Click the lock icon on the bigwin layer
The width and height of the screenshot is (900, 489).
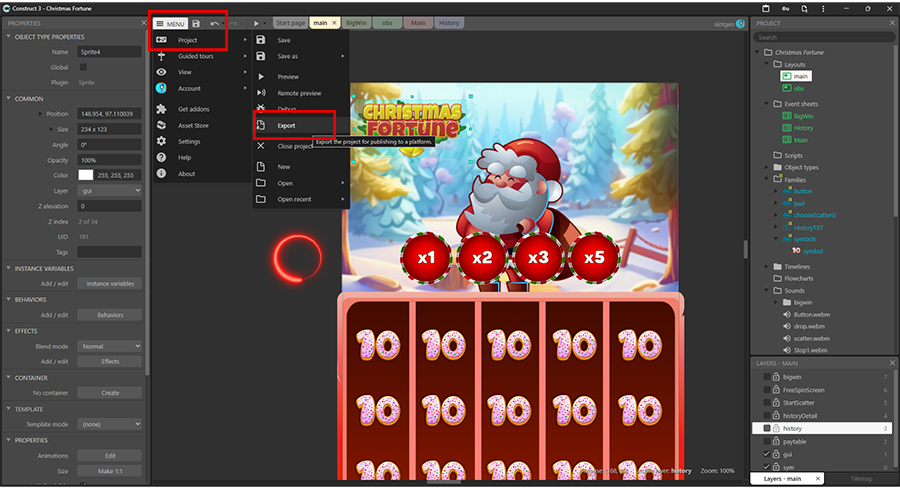pyautogui.click(x=776, y=377)
